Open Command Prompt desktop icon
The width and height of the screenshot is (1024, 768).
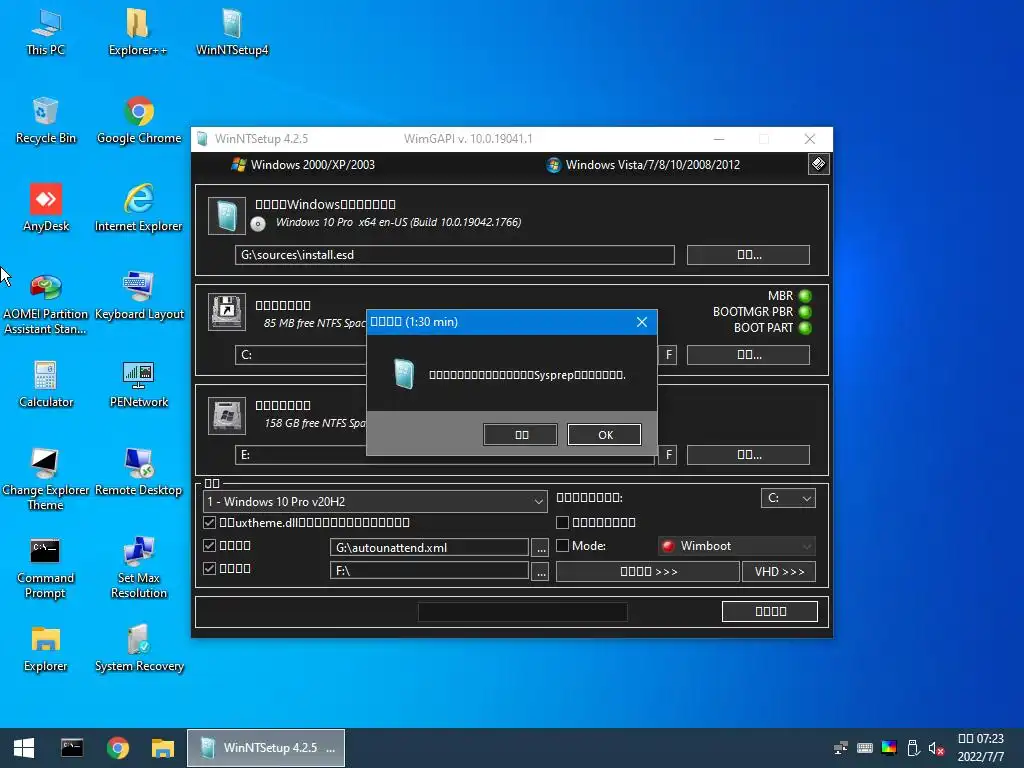click(x=46, y=568)
